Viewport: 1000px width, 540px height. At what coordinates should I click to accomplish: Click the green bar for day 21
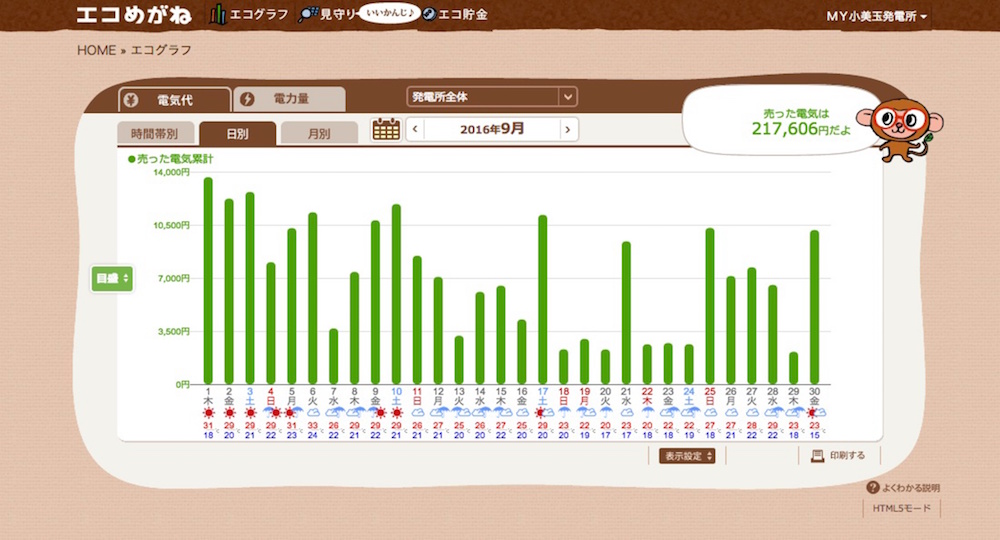(x=626, y=312)
